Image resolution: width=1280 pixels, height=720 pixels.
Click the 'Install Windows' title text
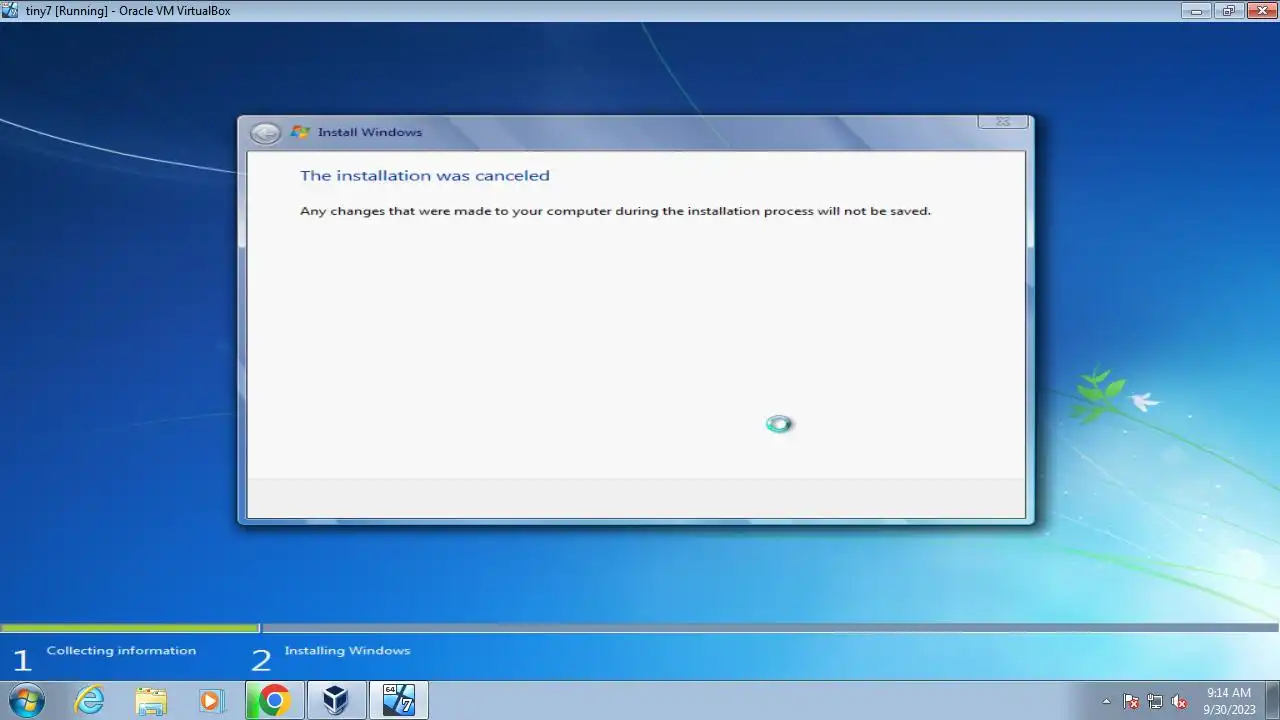point(370,132)
